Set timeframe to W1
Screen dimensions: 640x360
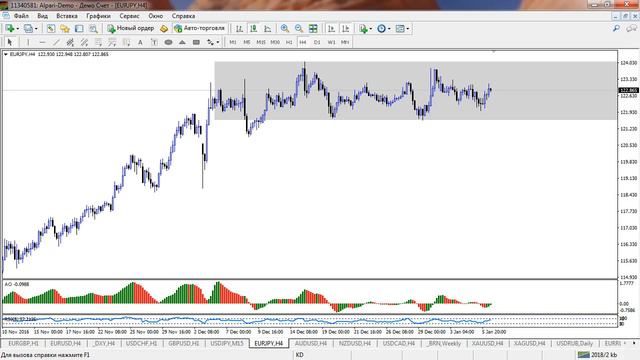(x=331, y=42)
